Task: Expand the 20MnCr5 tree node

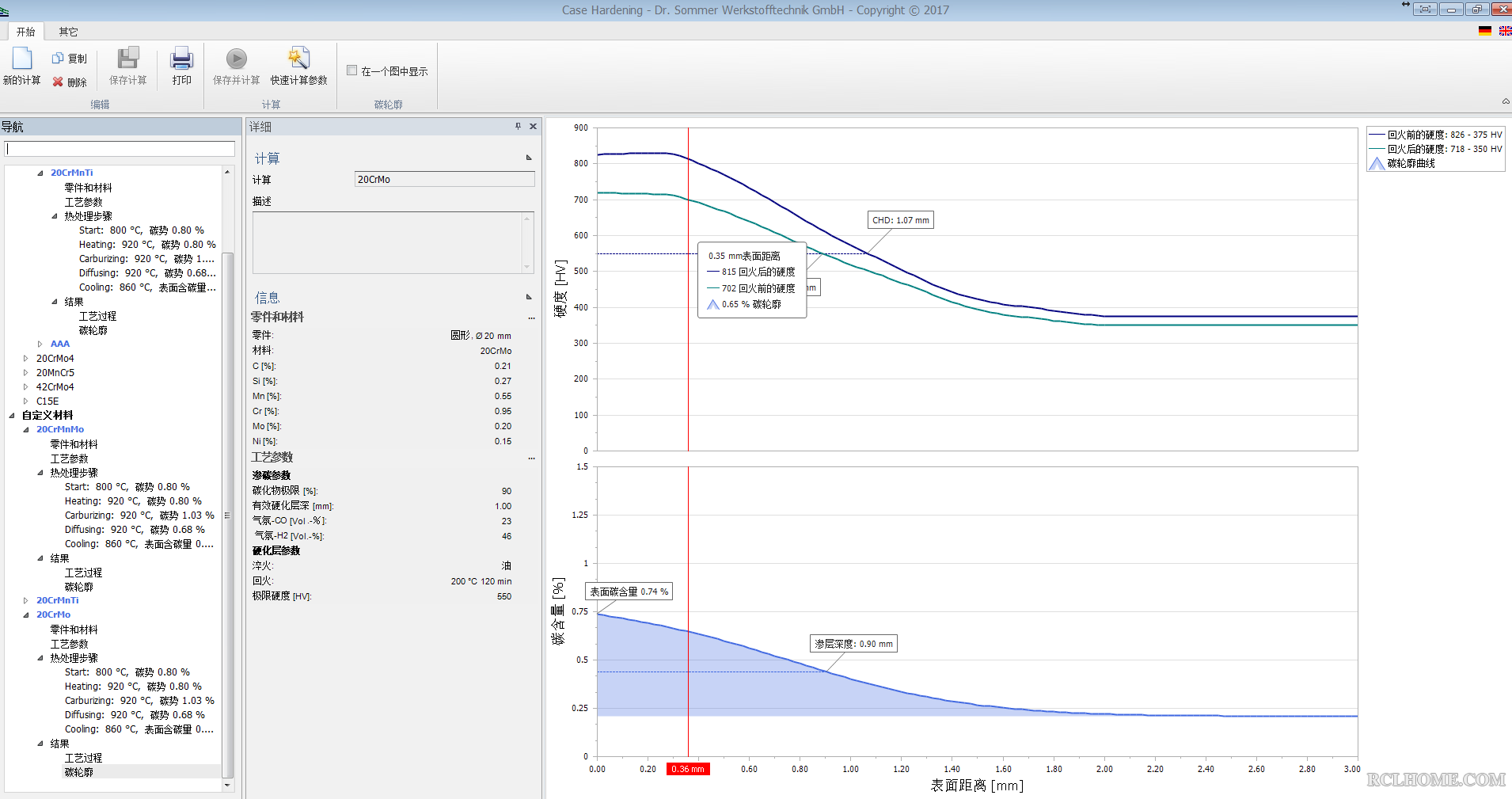Action: (26, 372)
